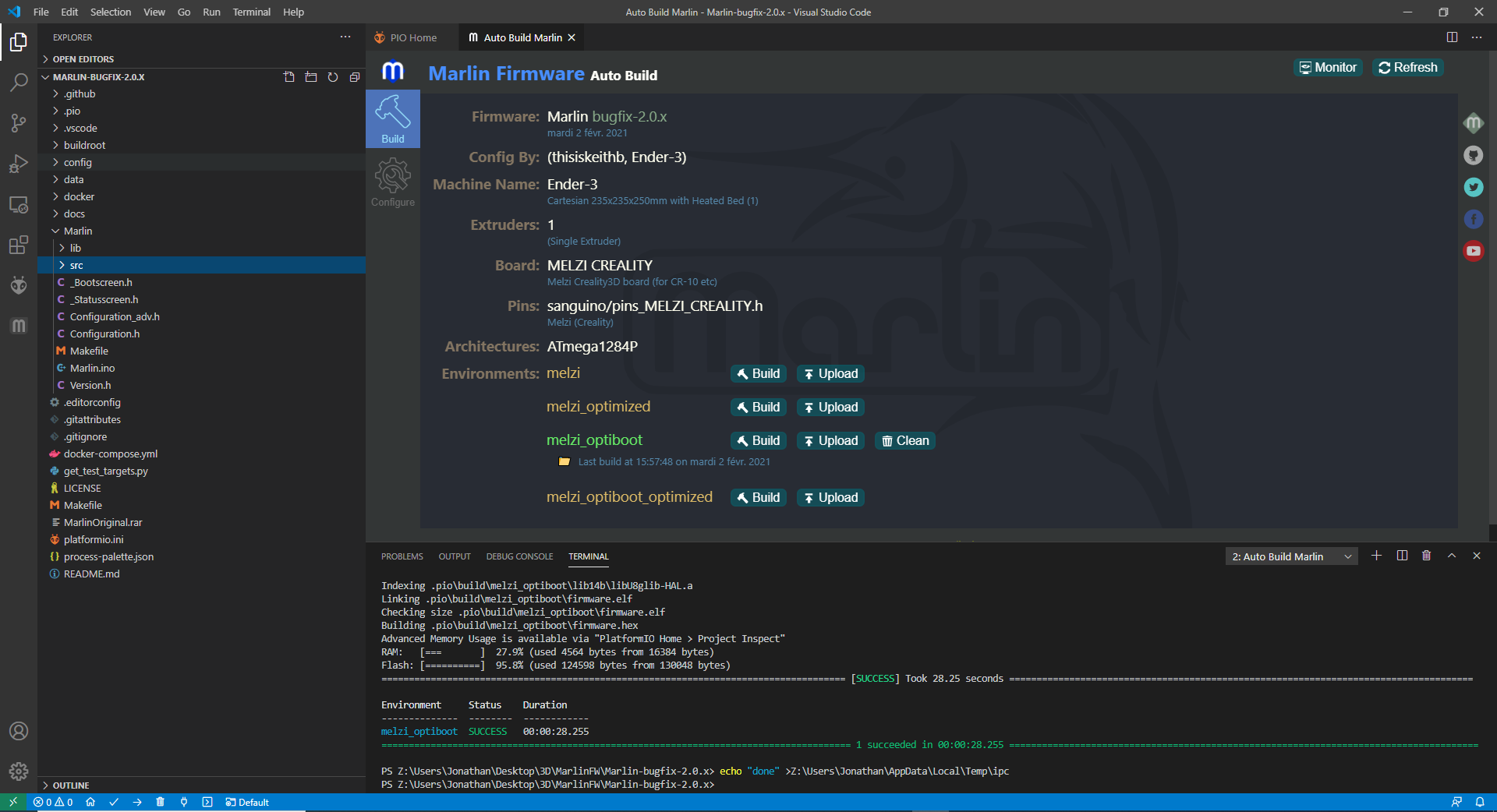This screenshot has height=812, width=1497.
Task: Open the Facebook round icon link
Action: click(x=1473, y=219)
